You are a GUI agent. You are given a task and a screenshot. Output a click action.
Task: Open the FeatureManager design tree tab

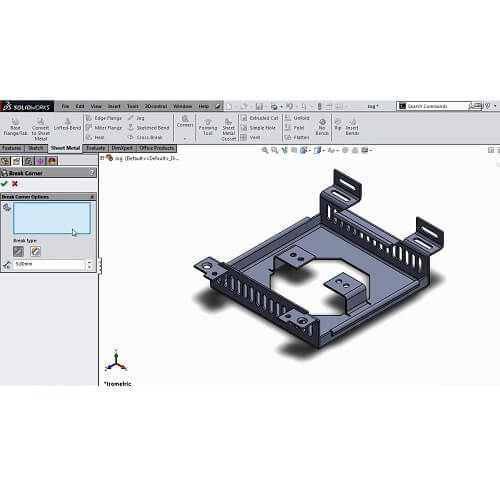[x=5, y=161]
